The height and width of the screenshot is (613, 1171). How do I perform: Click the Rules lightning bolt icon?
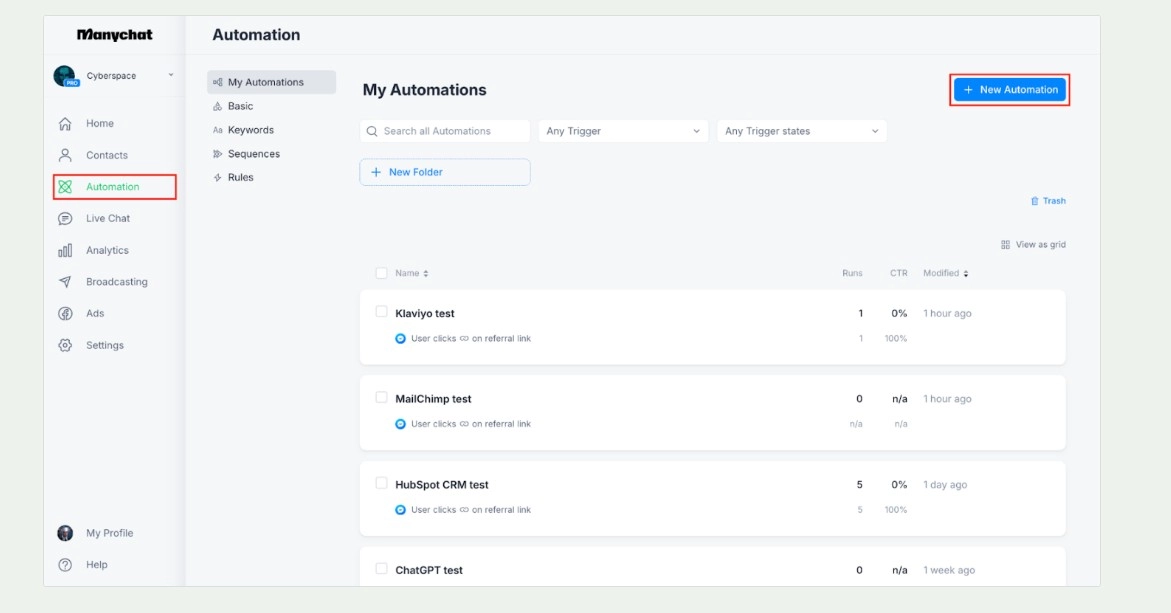point(217,178)
